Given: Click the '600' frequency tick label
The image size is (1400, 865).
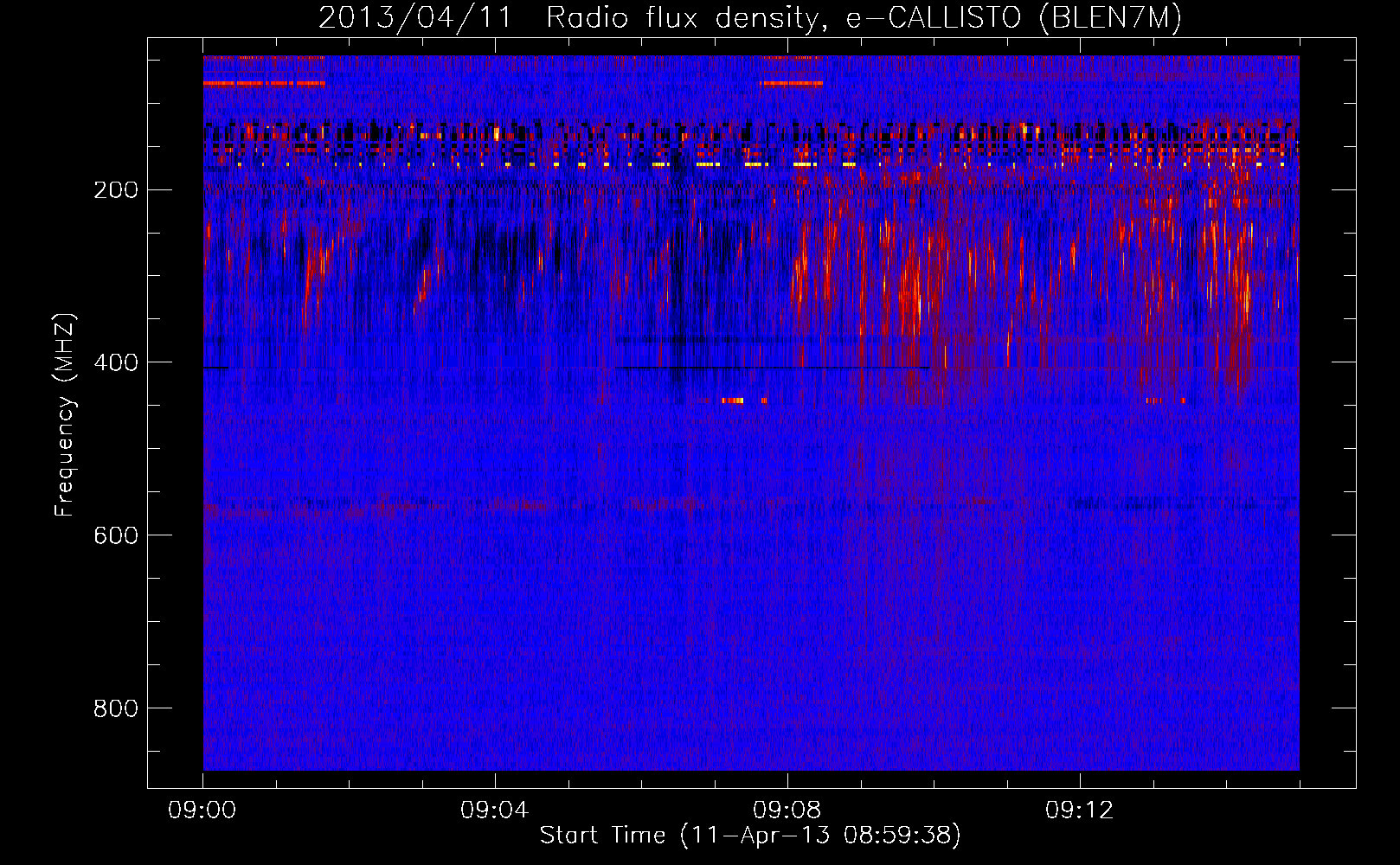Looking at the screenshot, I should (x=116, y=536).
